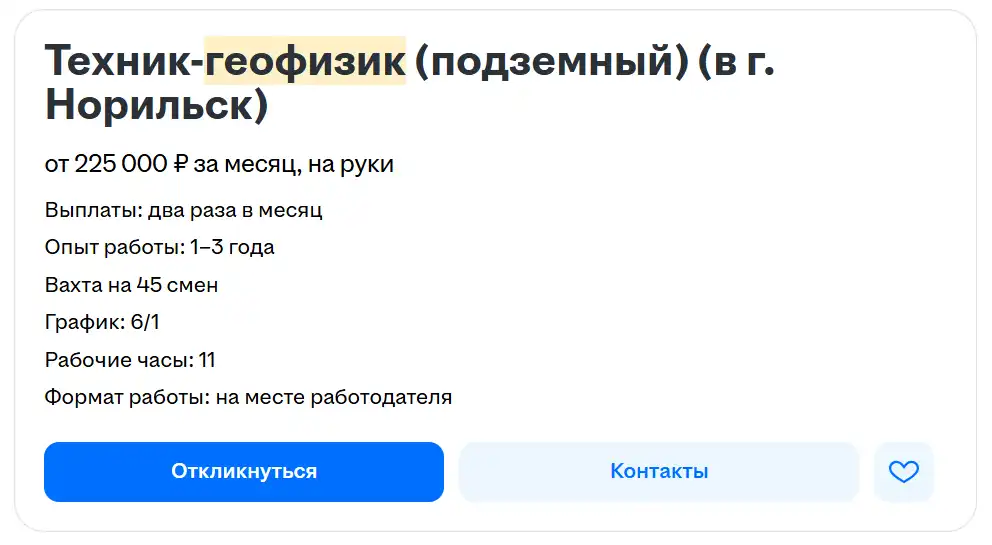
Task: Save the vacancy with the heart icon
Action: [903, 472]
